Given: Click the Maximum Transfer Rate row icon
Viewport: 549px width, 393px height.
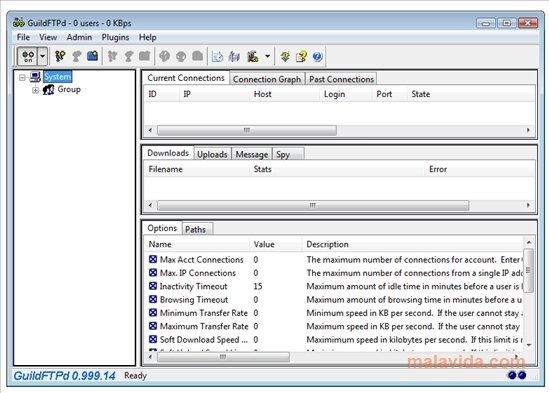Looking at the screenshot, I should [153, 326].
